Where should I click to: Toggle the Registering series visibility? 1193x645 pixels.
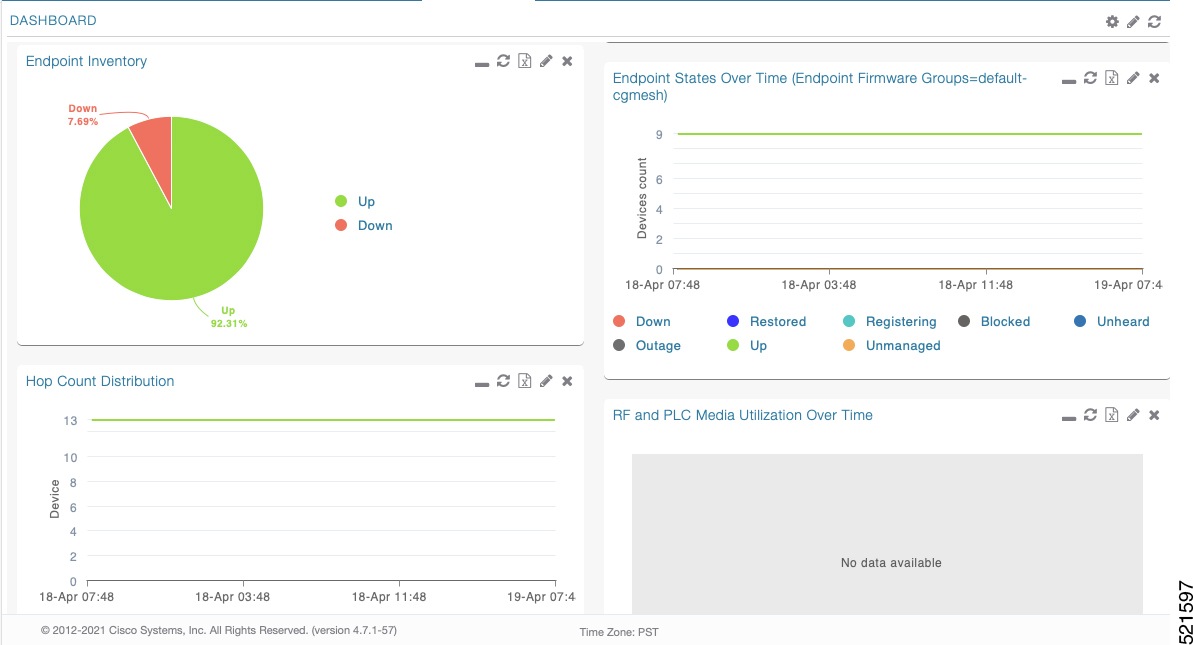click(x=899, y=321)
